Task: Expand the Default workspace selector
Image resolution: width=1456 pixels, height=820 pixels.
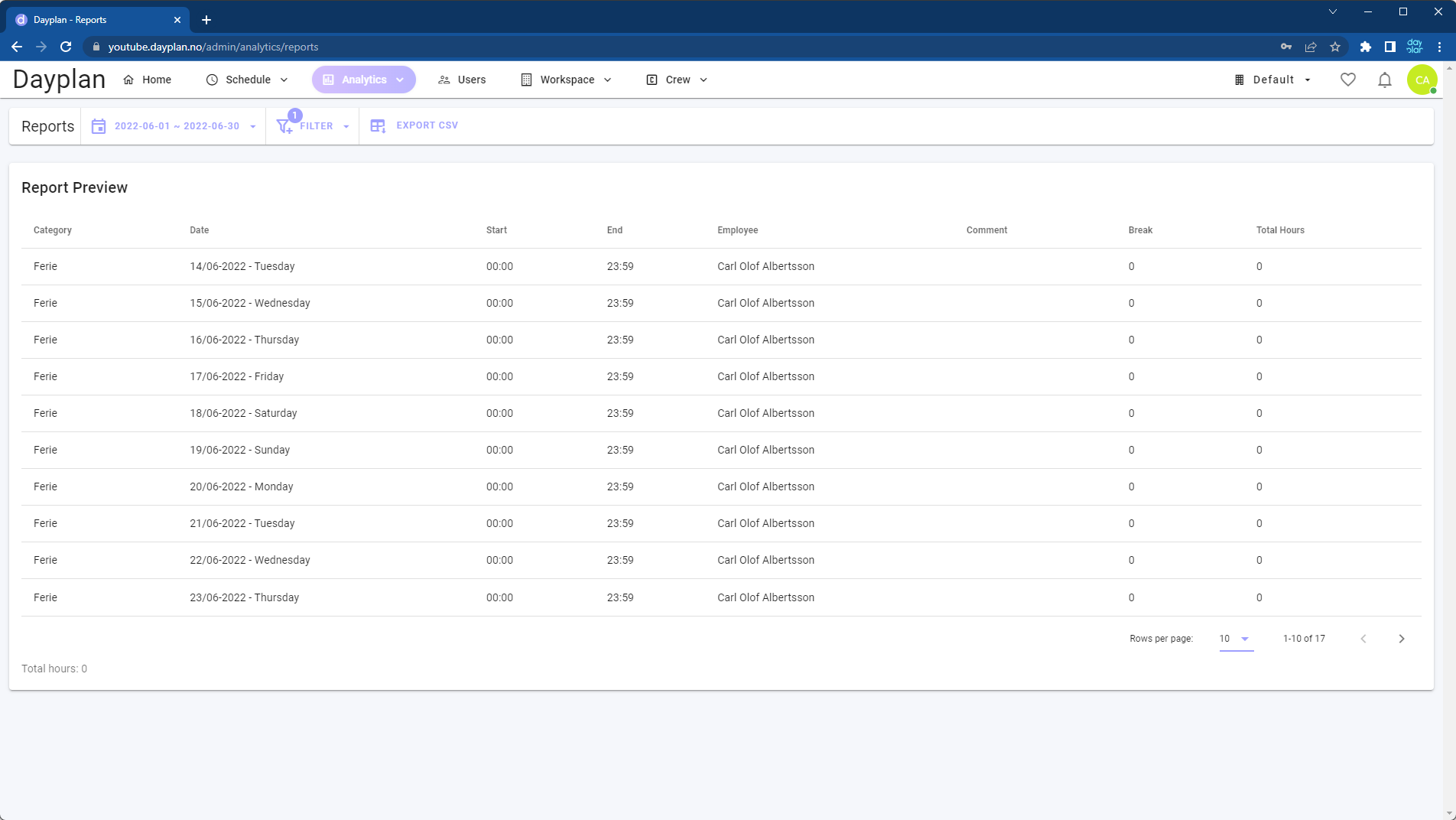Action: pos(1273,80)
